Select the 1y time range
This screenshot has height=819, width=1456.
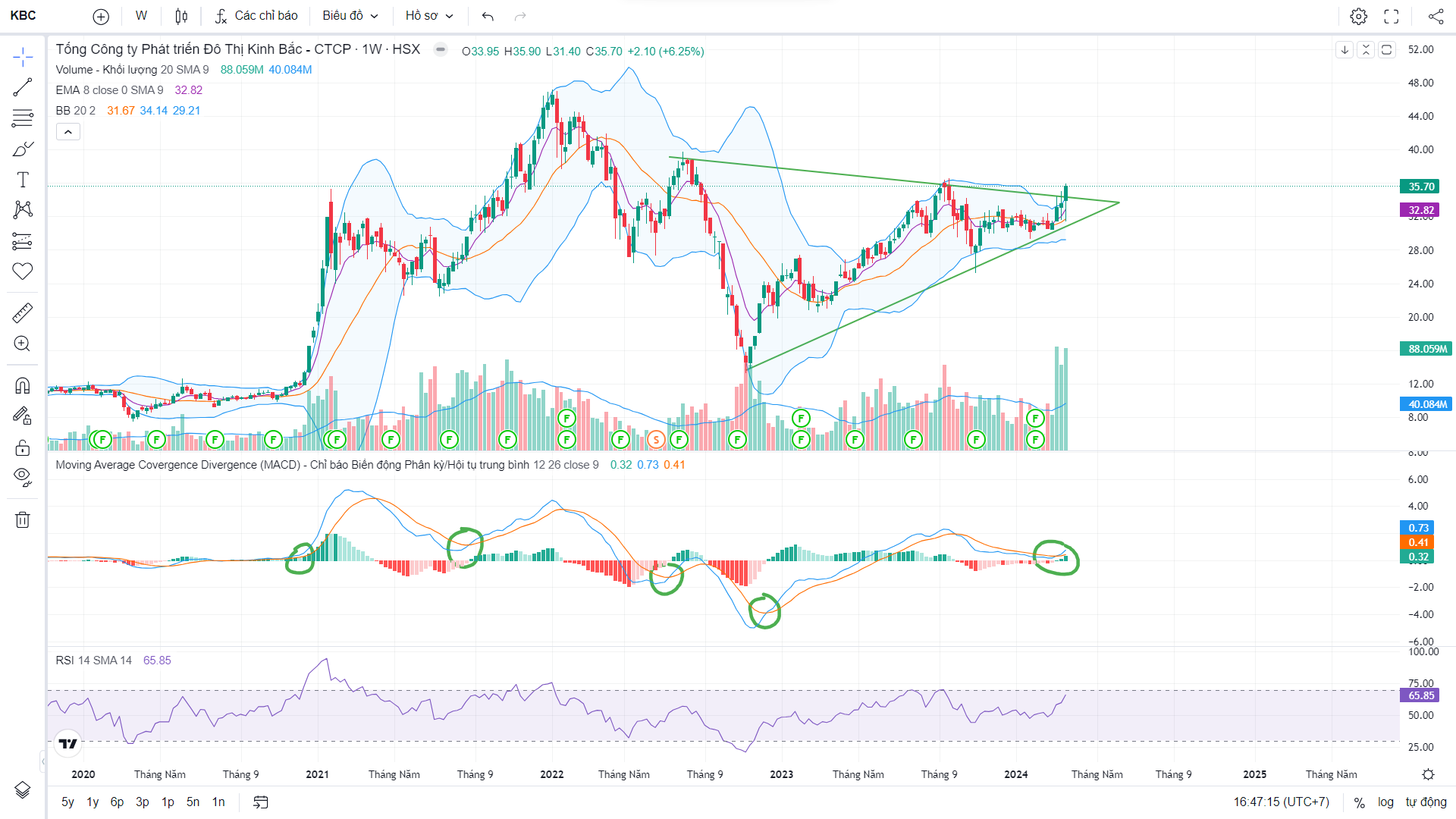click(93, 802)
